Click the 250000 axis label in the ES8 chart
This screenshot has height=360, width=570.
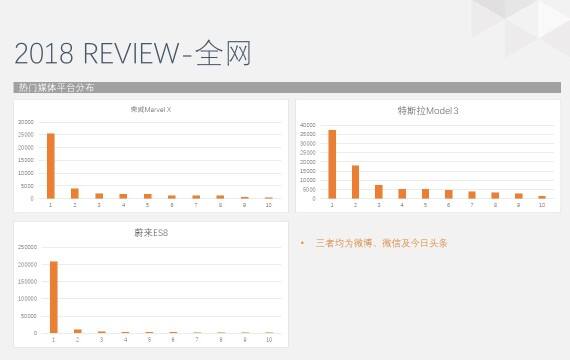tap(28, 247)
